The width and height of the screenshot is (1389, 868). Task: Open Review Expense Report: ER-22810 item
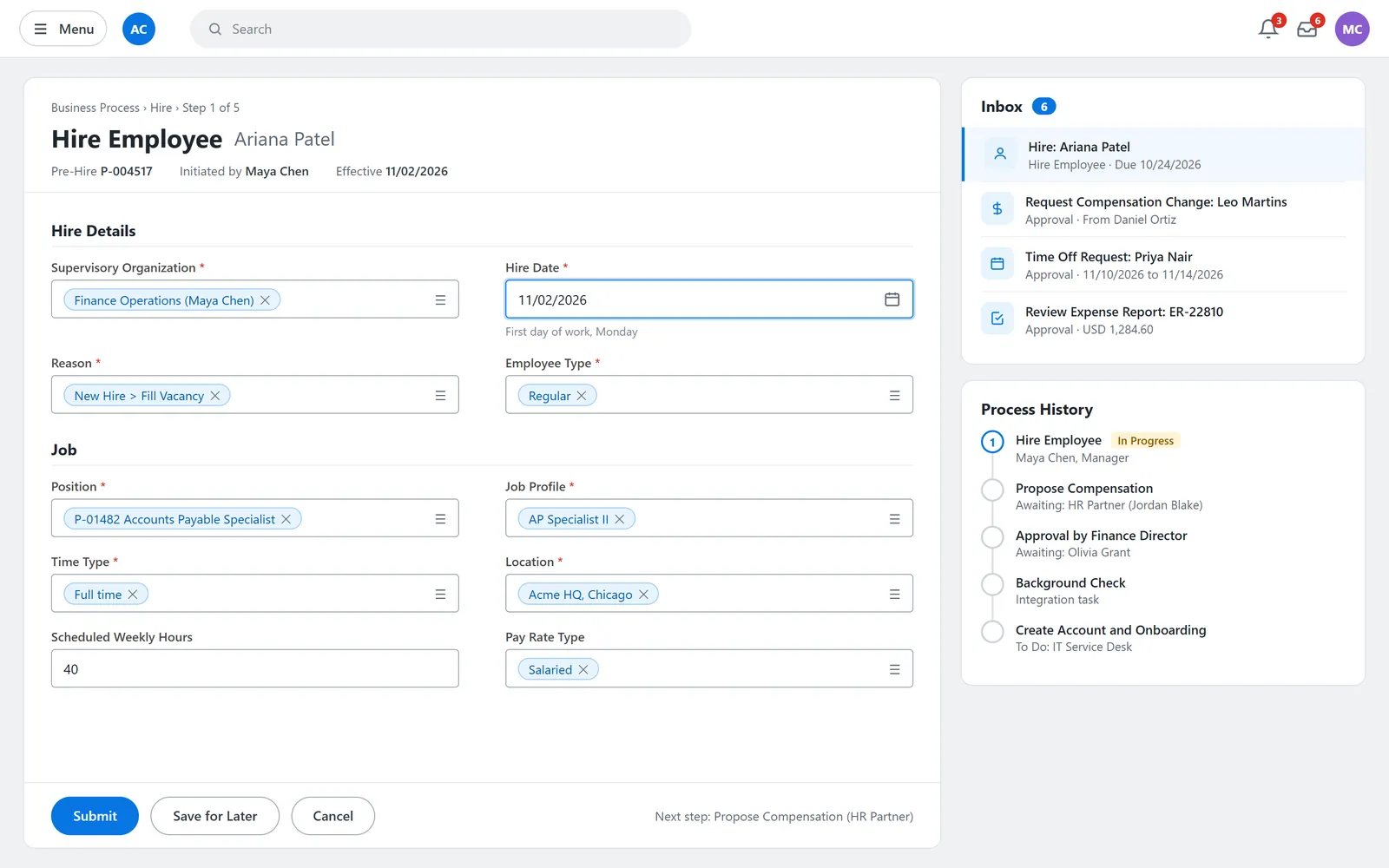(x=1163, y=319)
